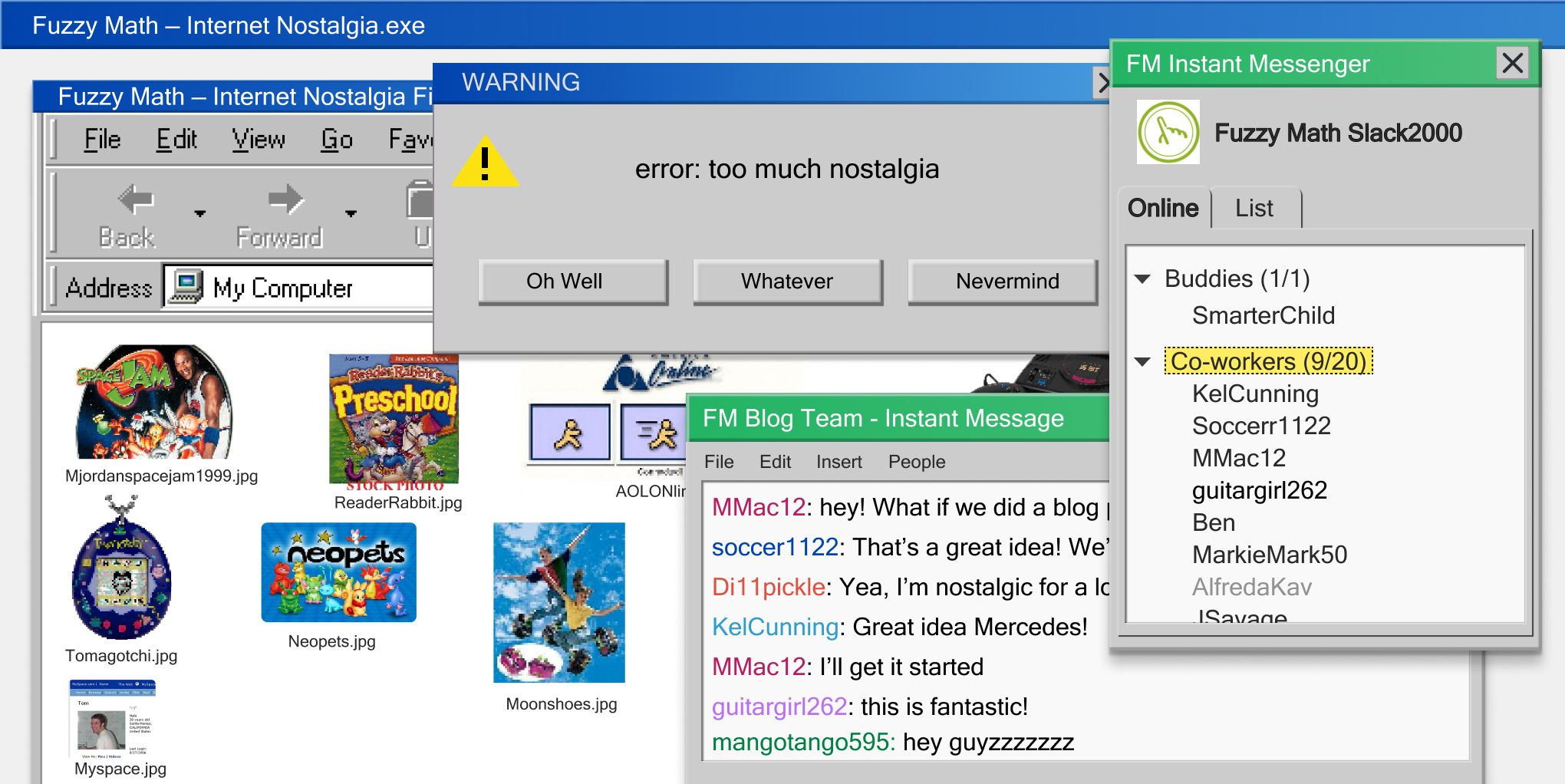Click MMac12's first message username

(x=759, y=507)
